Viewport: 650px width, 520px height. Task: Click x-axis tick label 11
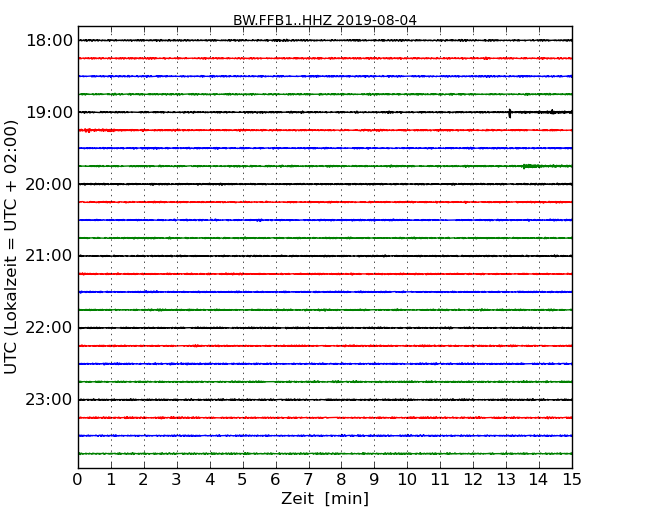point(440,480)
